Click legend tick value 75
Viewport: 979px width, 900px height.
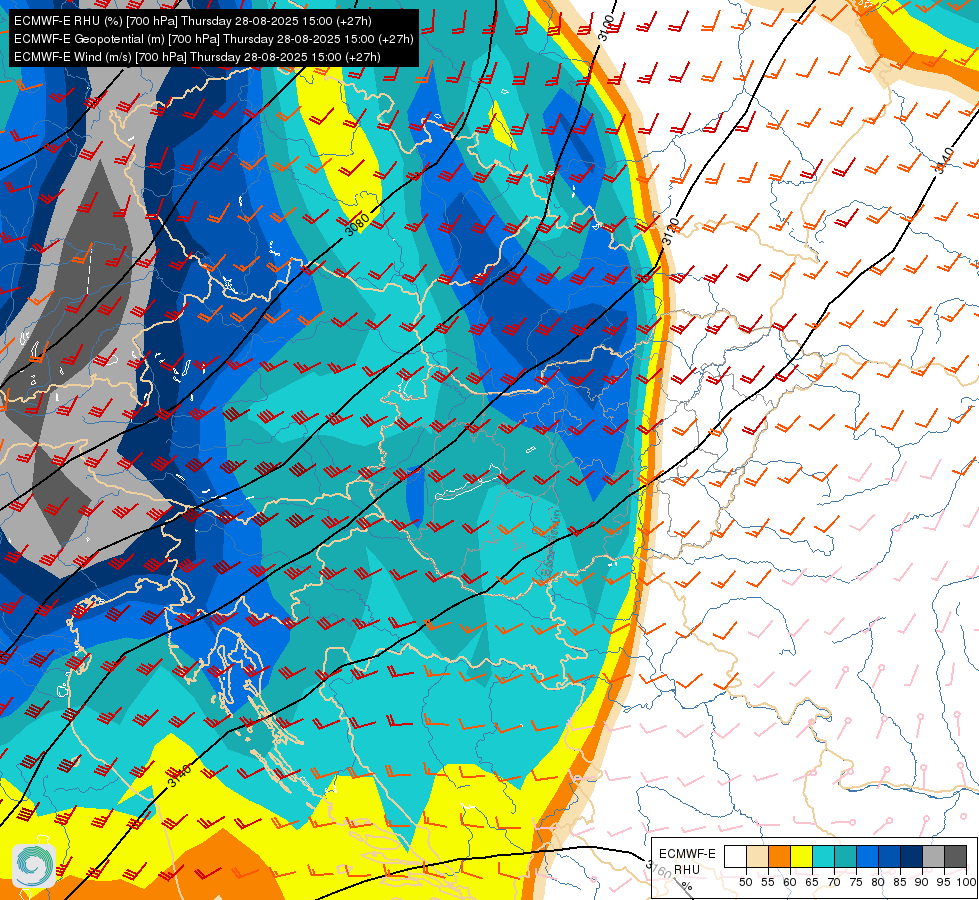[x=856, y=882]
